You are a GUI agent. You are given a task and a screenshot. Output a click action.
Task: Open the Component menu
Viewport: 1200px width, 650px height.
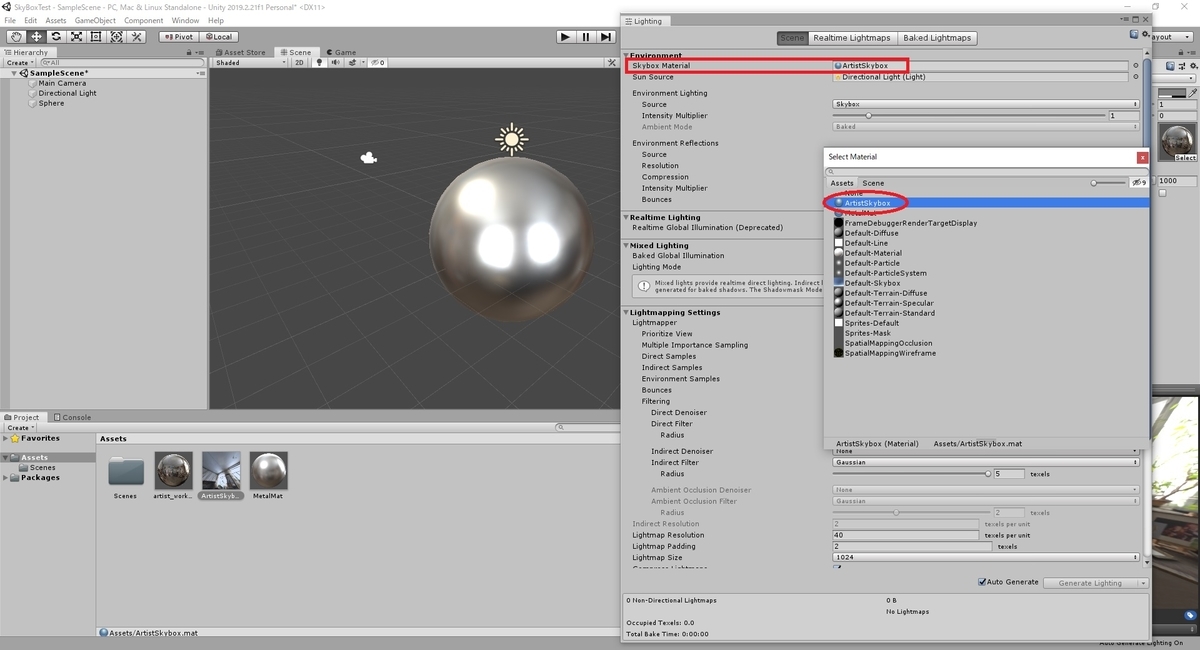point(144,20)
